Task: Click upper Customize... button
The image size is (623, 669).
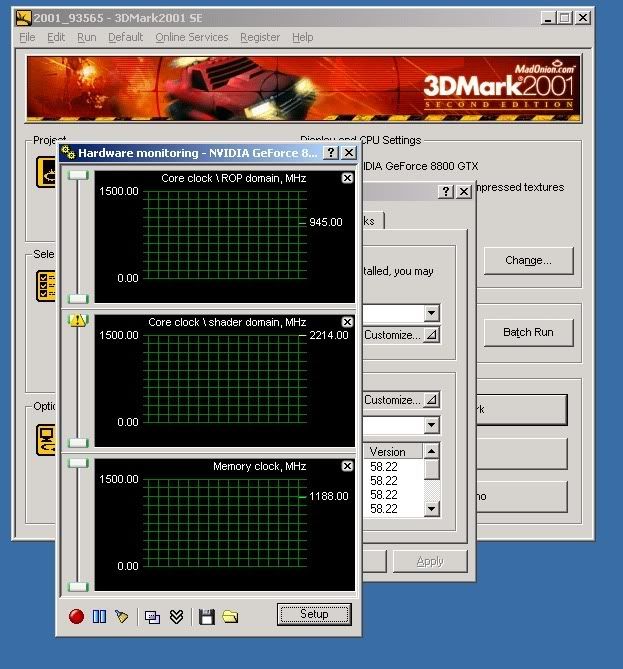Action: coord(401,335)
